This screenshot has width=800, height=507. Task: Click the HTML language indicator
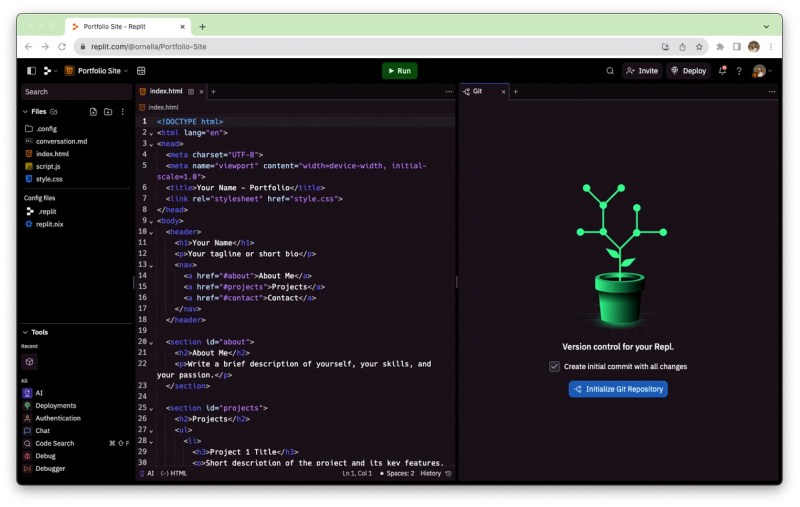pyautogui.click(x=174, y=473)
